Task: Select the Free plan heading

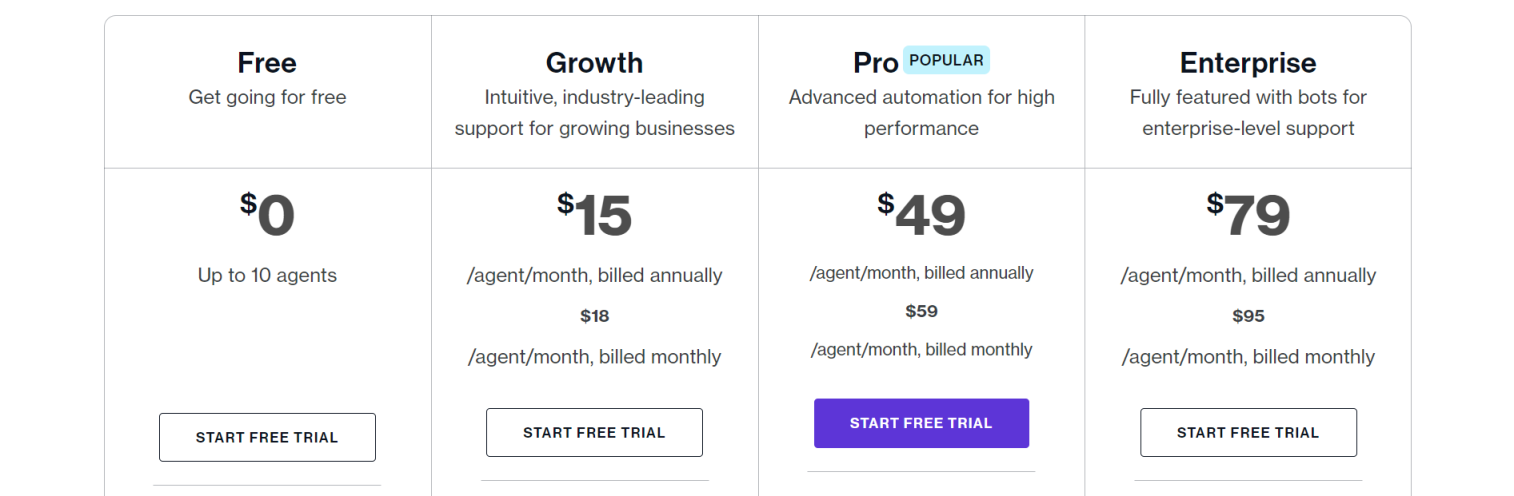Action: pyautogui.click(x=267, y=63)
